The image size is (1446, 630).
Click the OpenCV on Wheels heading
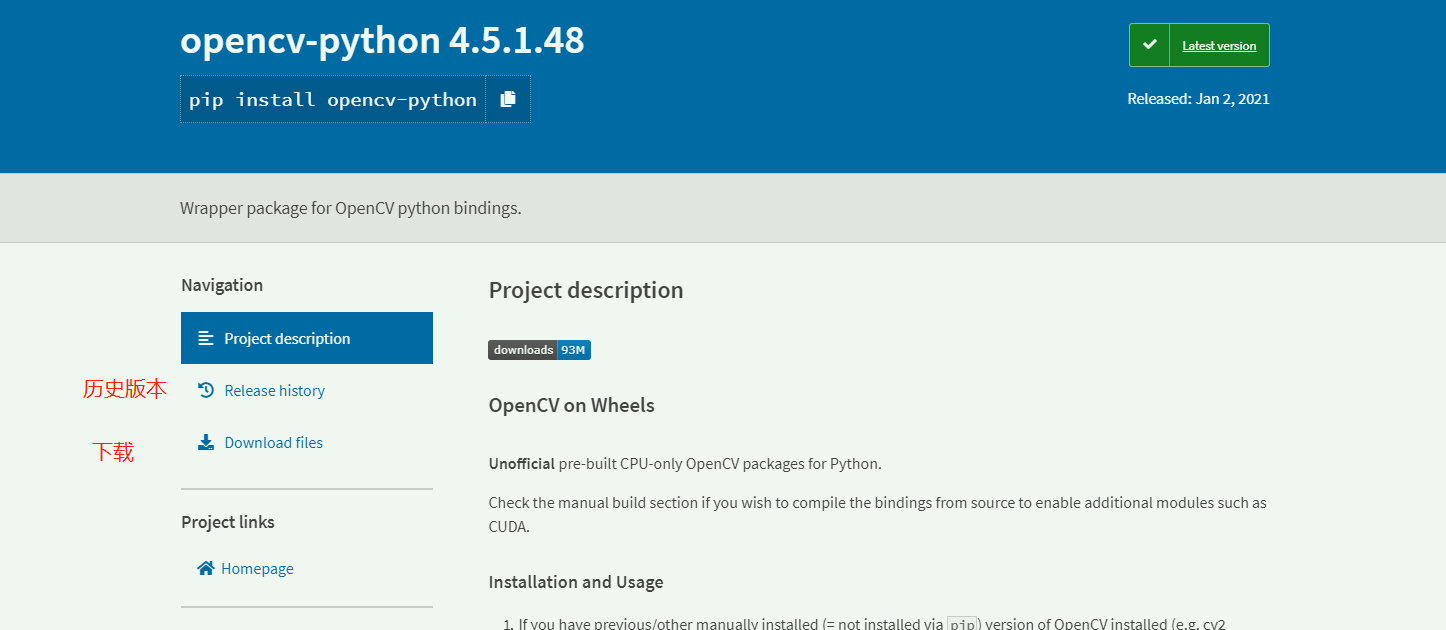[x=572, y=405]
